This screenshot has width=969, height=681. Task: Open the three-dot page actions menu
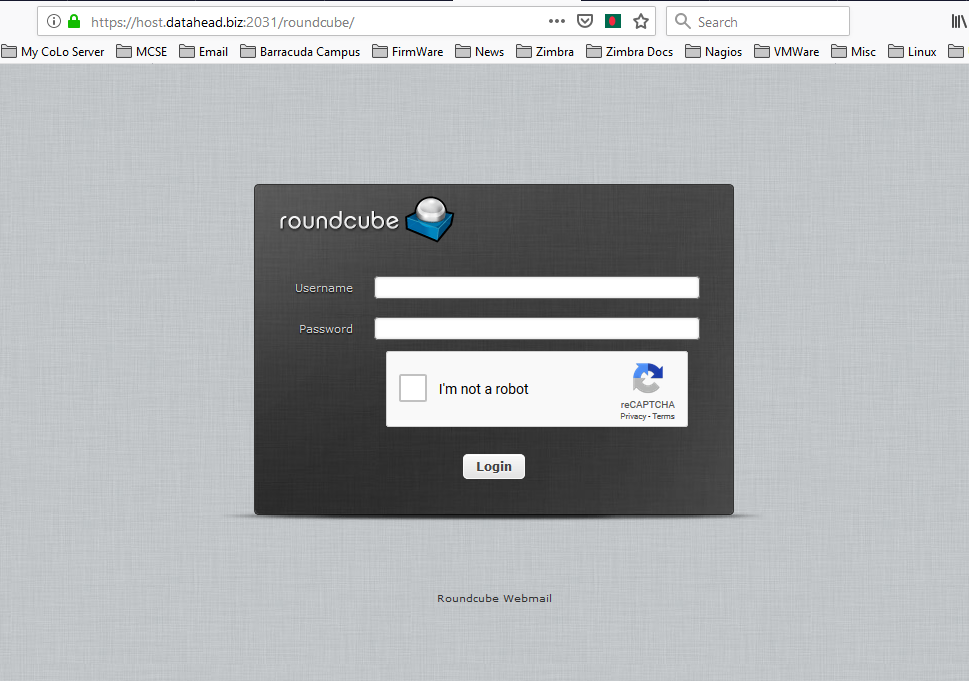pos(557,20)
